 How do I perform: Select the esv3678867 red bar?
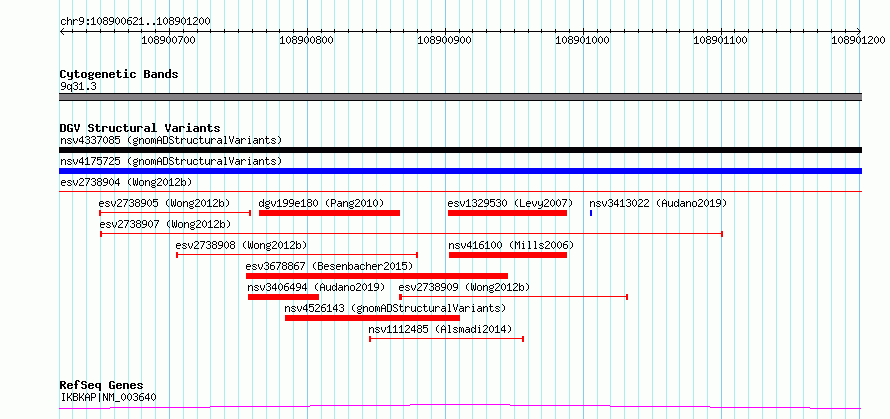pyautogui.click(x=377, y=276)
